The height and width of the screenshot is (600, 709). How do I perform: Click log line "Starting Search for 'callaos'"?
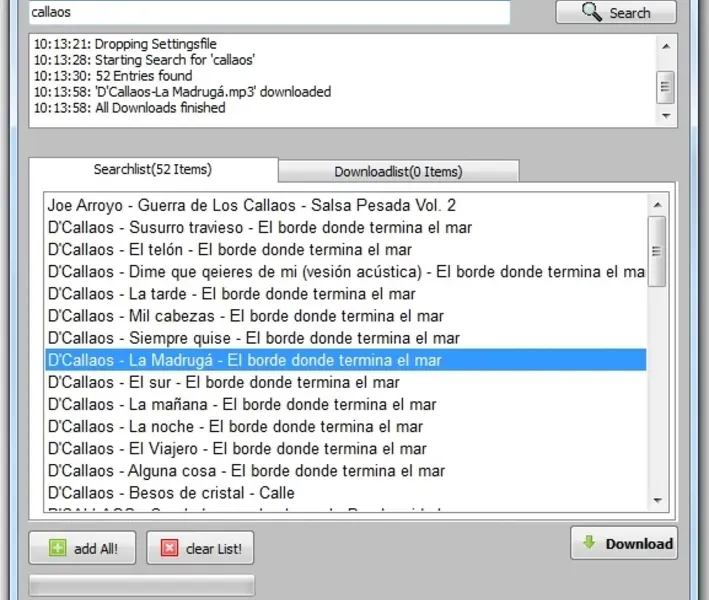pos(144,60)
